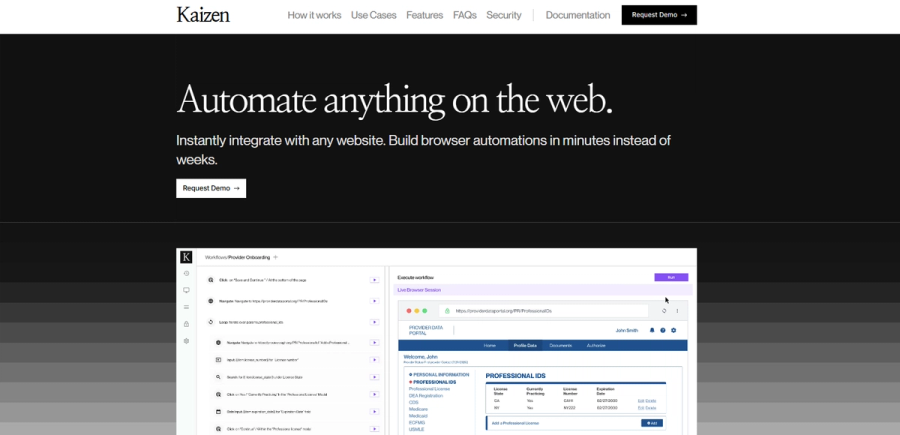The image size is (900, 435).
Task: Switch to the Authorize tab
Action: click(596, 345)
